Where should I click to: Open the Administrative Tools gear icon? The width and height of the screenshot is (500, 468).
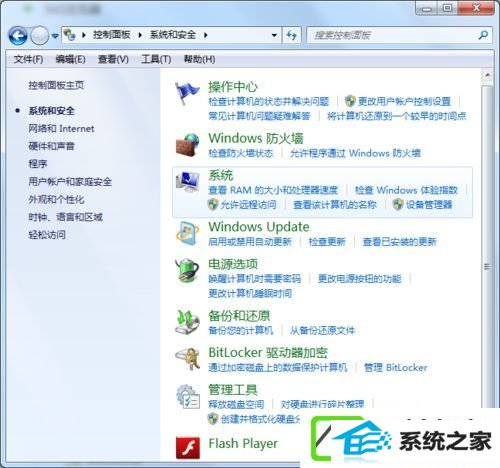tap(188, 396)
